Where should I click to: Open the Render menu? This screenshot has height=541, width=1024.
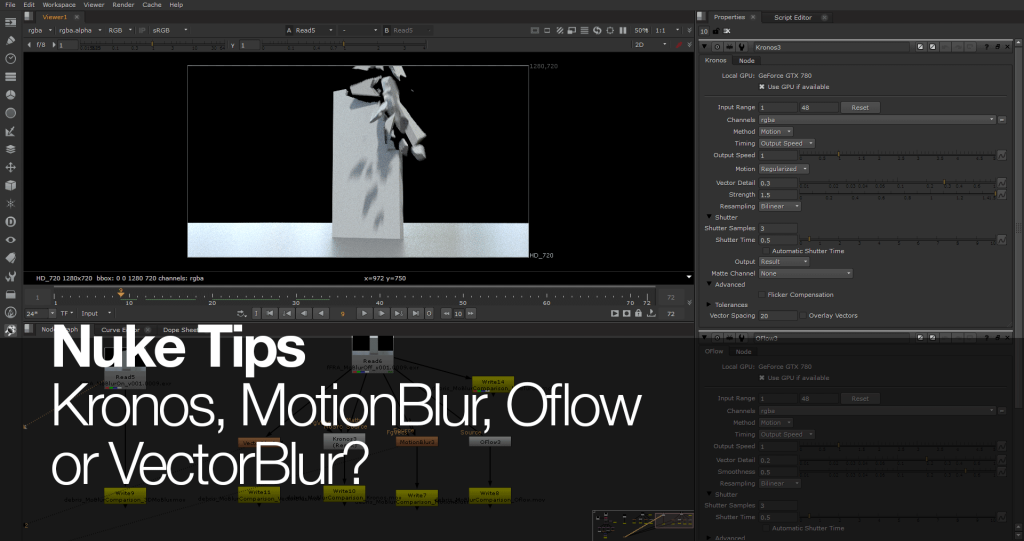coord(121,5)
